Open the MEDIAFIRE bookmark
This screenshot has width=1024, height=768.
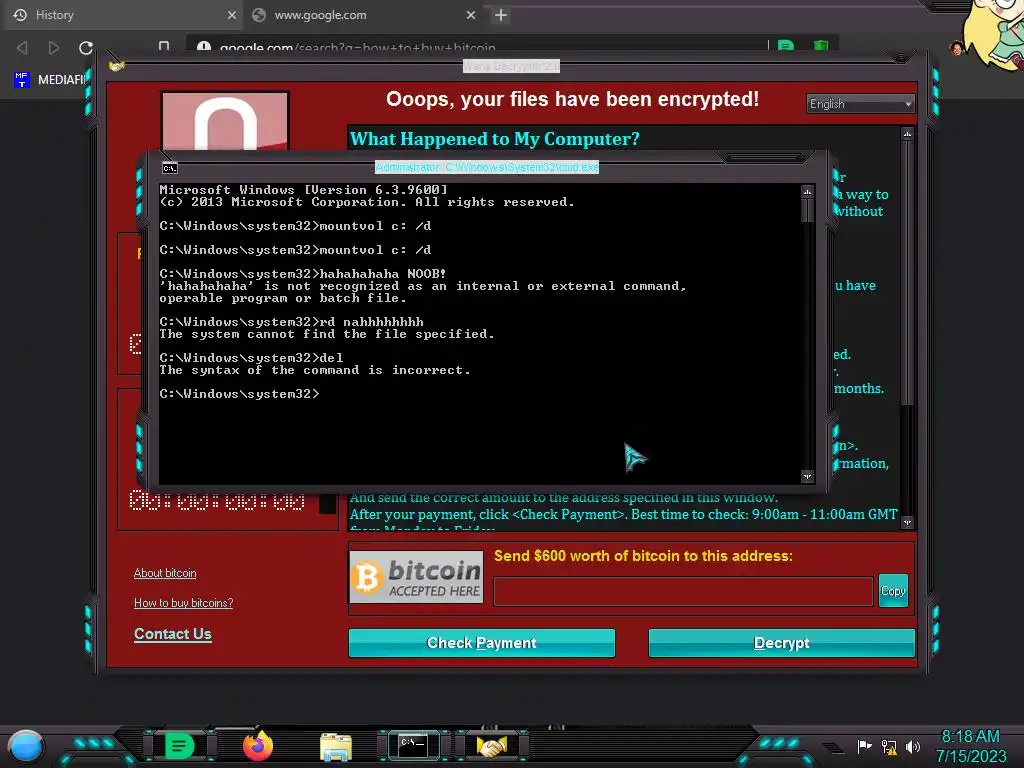click(x=50, y=80)
